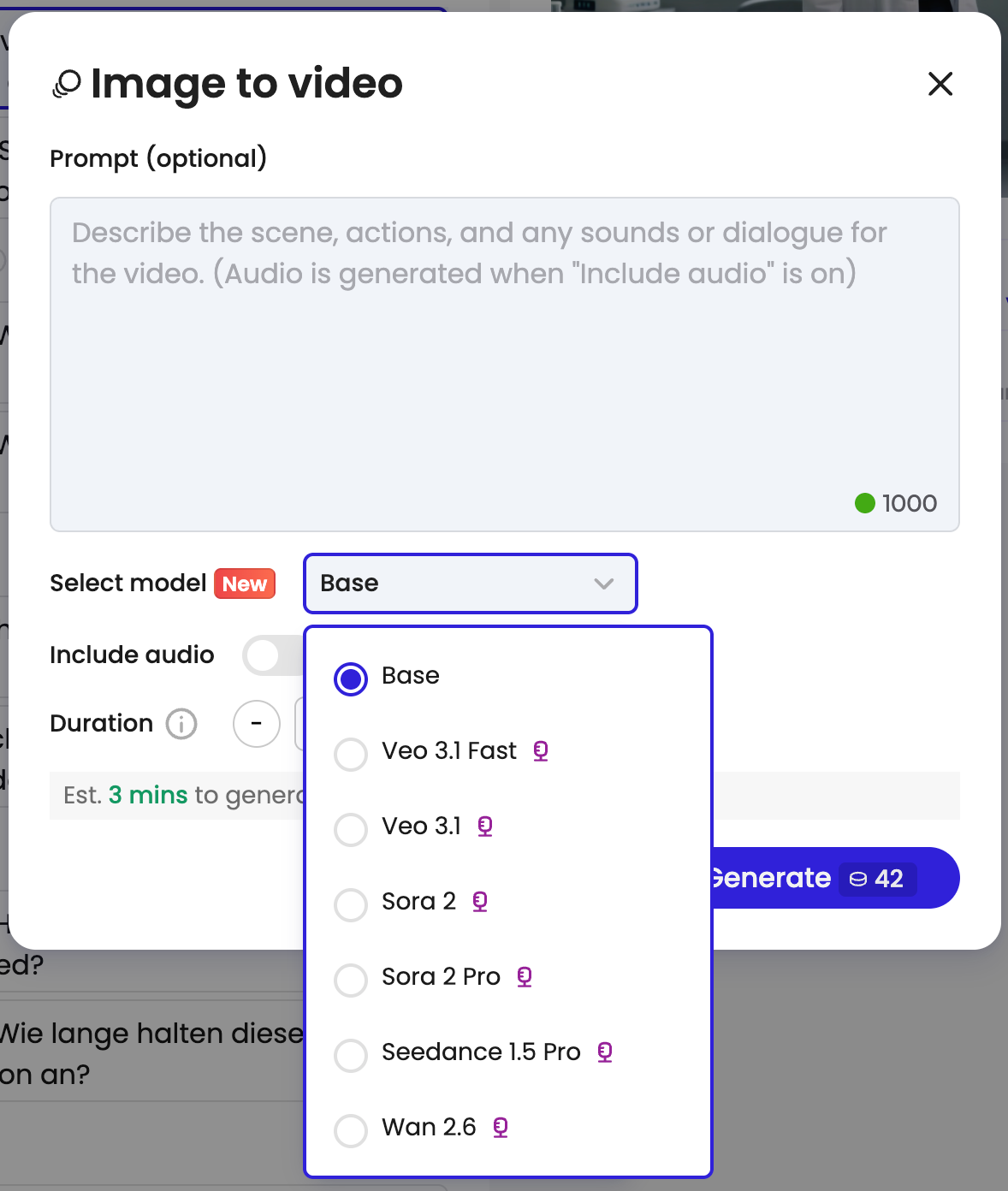Image resolution: width=1008 pixels, height=1191 pixels.
Task: Click the audio icon beside Sora 2
Action: point(480,902)
